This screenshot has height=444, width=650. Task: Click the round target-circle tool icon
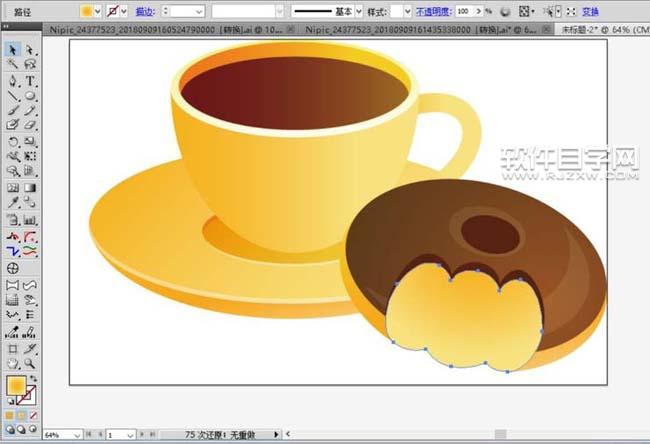coord(12,268)
